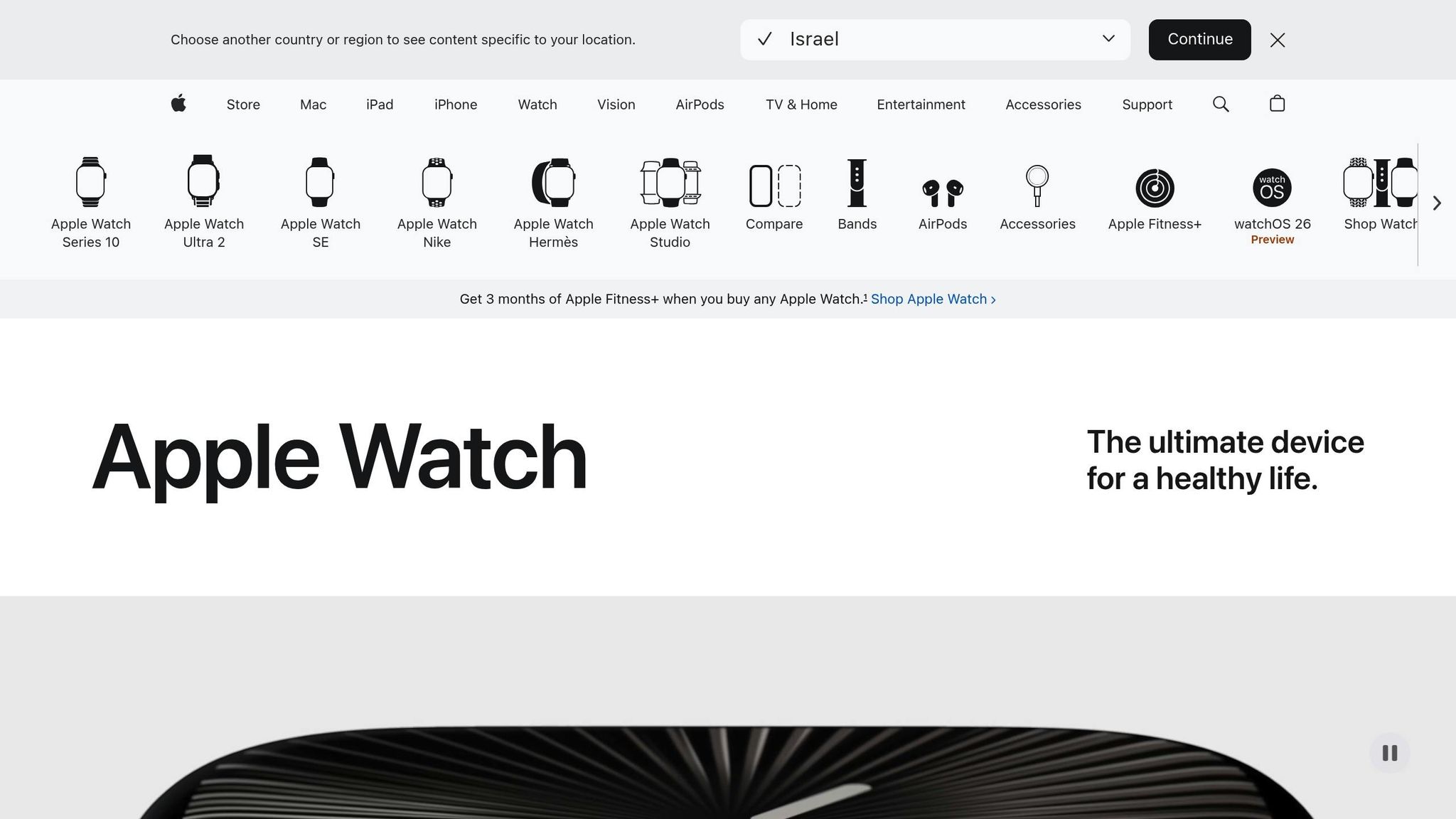Click the 'Choose another country or region' message
Image resolution: width=1456 pixels, height=819 pixels.
pyautogui.click(x=403, y=40)
